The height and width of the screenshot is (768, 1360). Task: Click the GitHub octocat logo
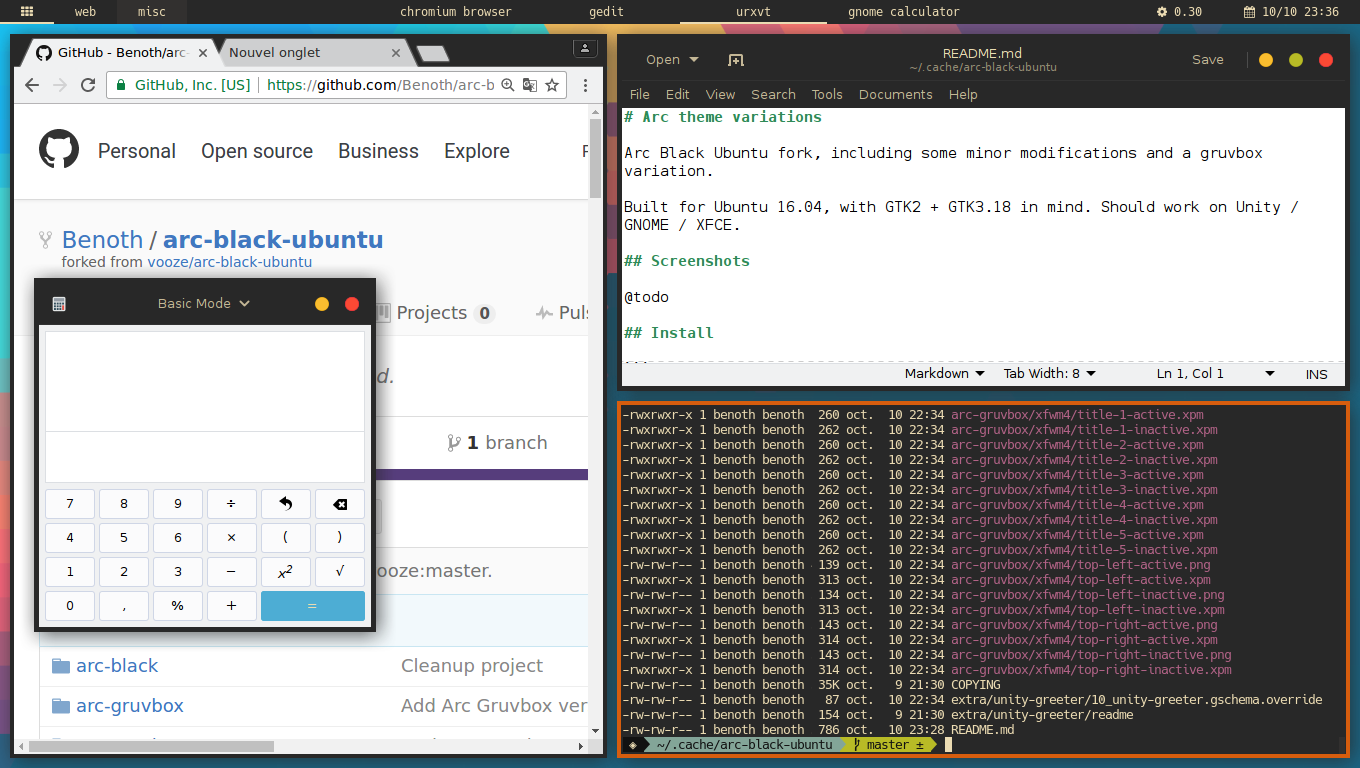coord(59,150)
